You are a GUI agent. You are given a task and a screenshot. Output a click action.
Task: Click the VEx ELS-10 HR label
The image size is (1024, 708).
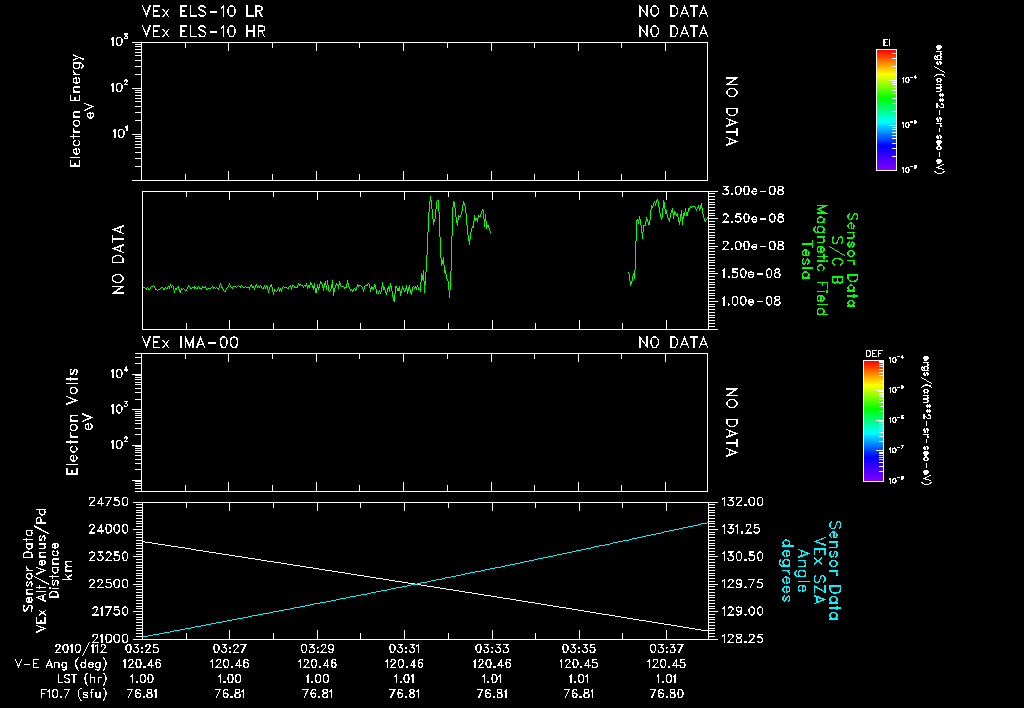pos(203,31)
